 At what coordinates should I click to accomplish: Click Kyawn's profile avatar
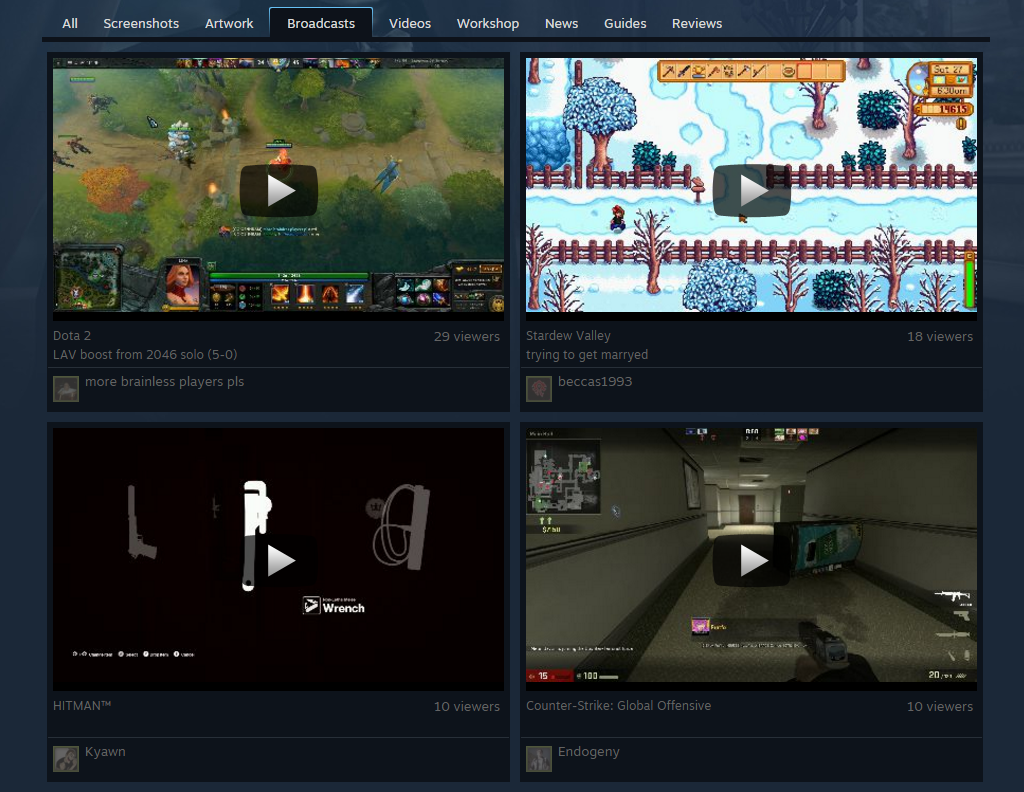[66, 758]
